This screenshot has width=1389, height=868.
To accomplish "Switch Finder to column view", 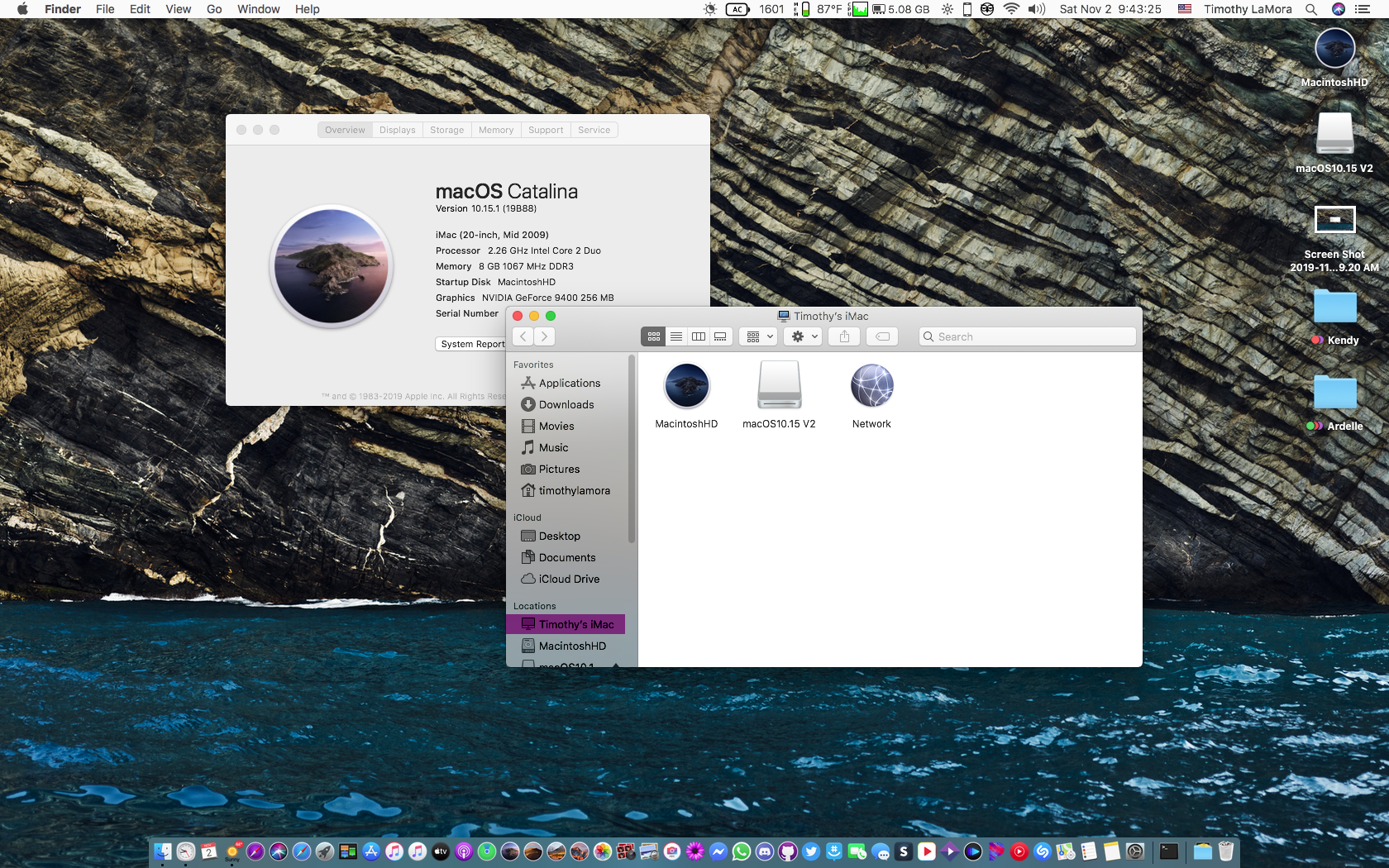I will pyautogui.click(x=699, y=336).
